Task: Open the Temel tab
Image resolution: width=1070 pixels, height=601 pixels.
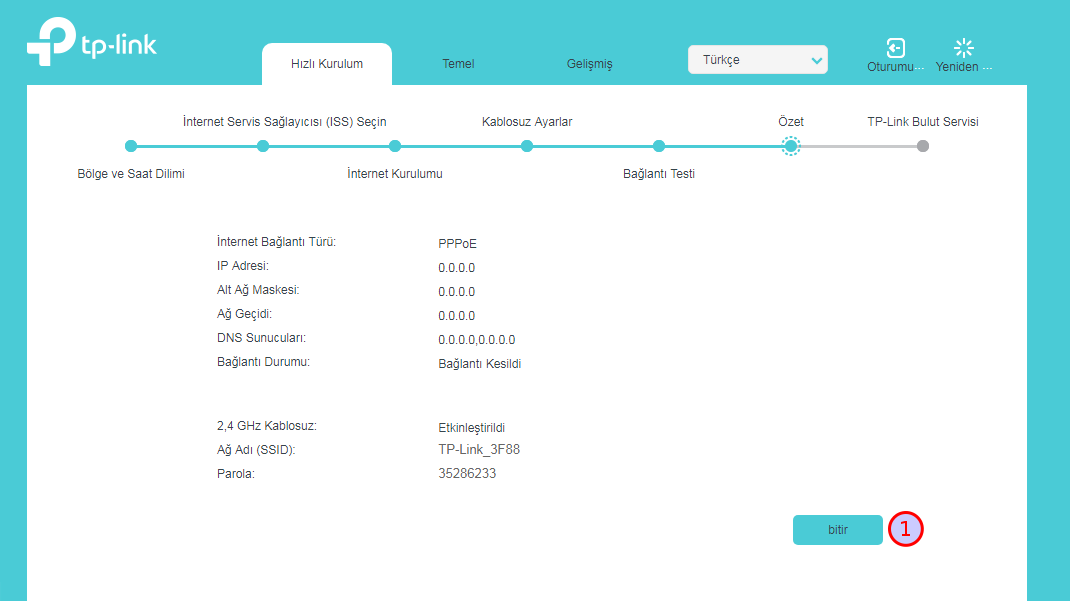Action: coord(458,64)
